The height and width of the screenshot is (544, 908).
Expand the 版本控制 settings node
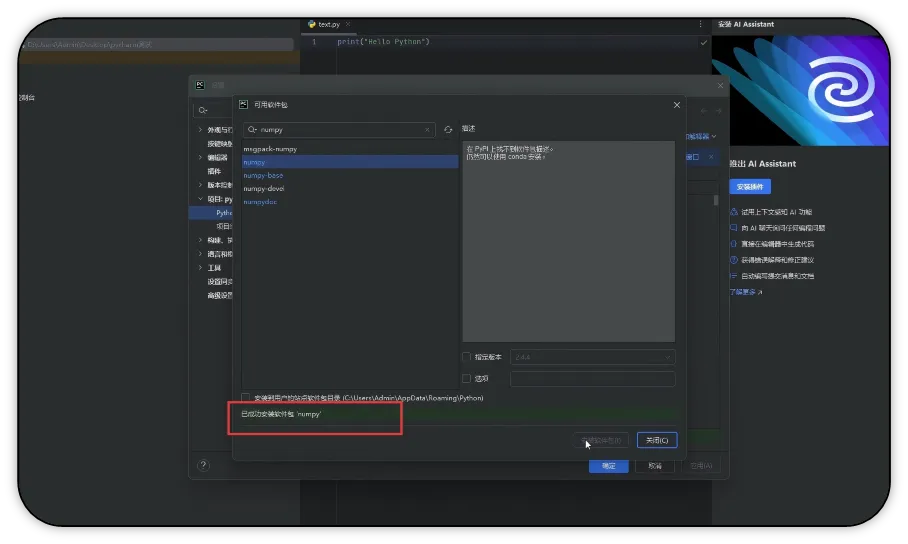pos(200,185)
